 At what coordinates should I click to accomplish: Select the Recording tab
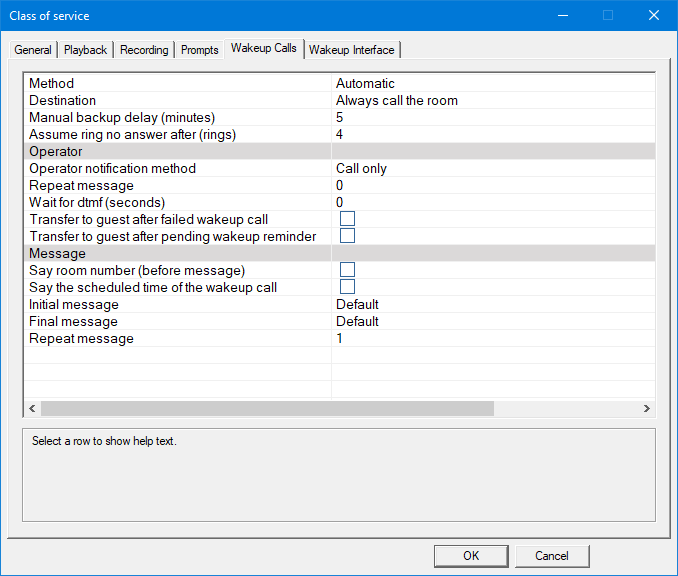coord(144,50)
